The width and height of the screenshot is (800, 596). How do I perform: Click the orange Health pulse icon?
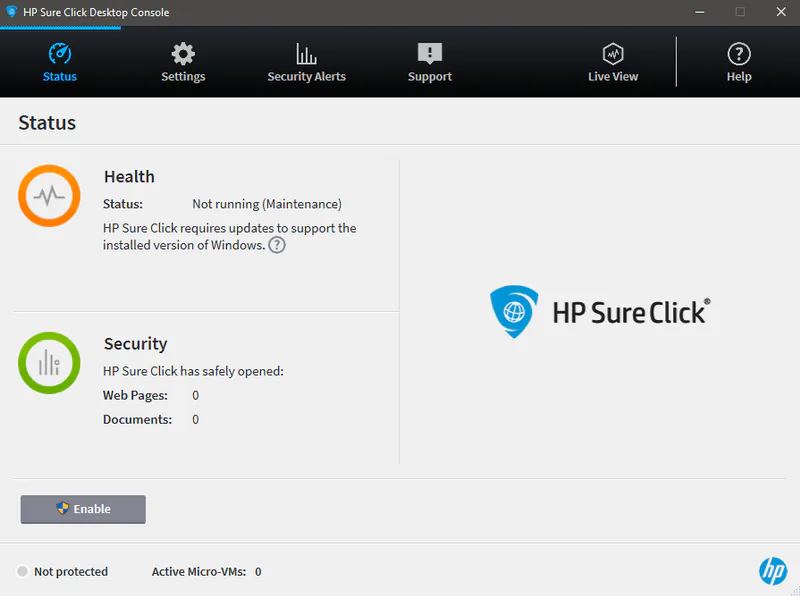(x=49, y=195)
